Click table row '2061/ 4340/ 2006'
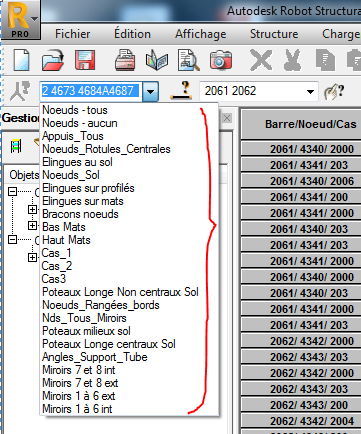 point(301,181)
